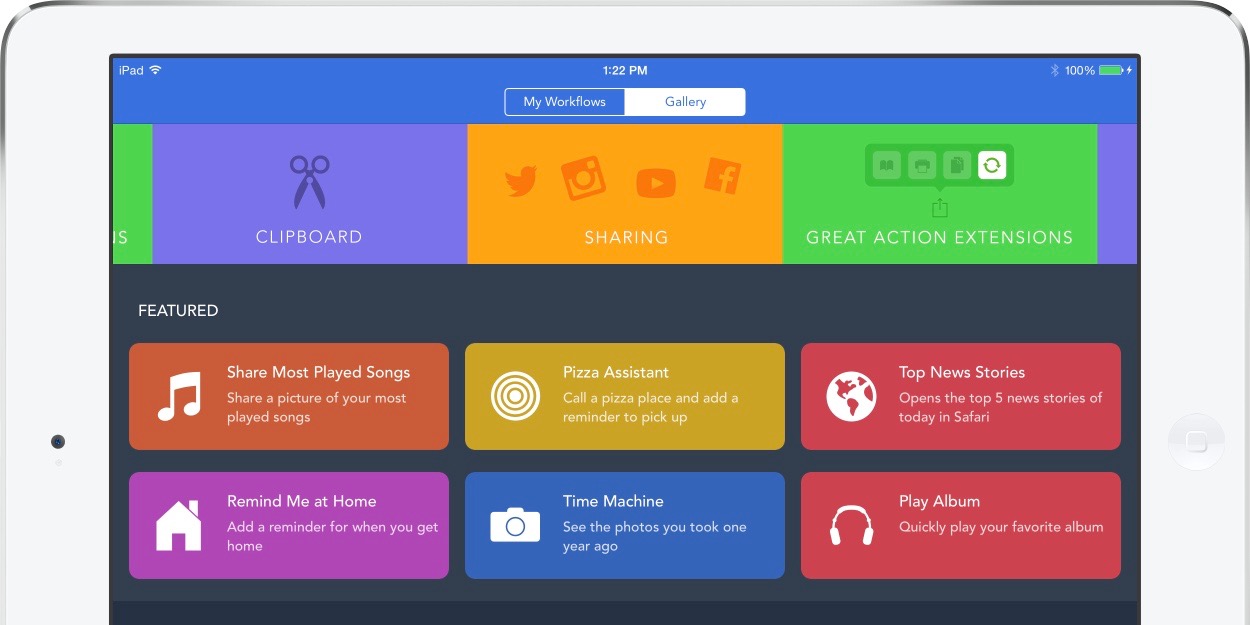Tap the Twitter bird icon in Sharing
1250x625 pixels.
(x=520, y=182)
